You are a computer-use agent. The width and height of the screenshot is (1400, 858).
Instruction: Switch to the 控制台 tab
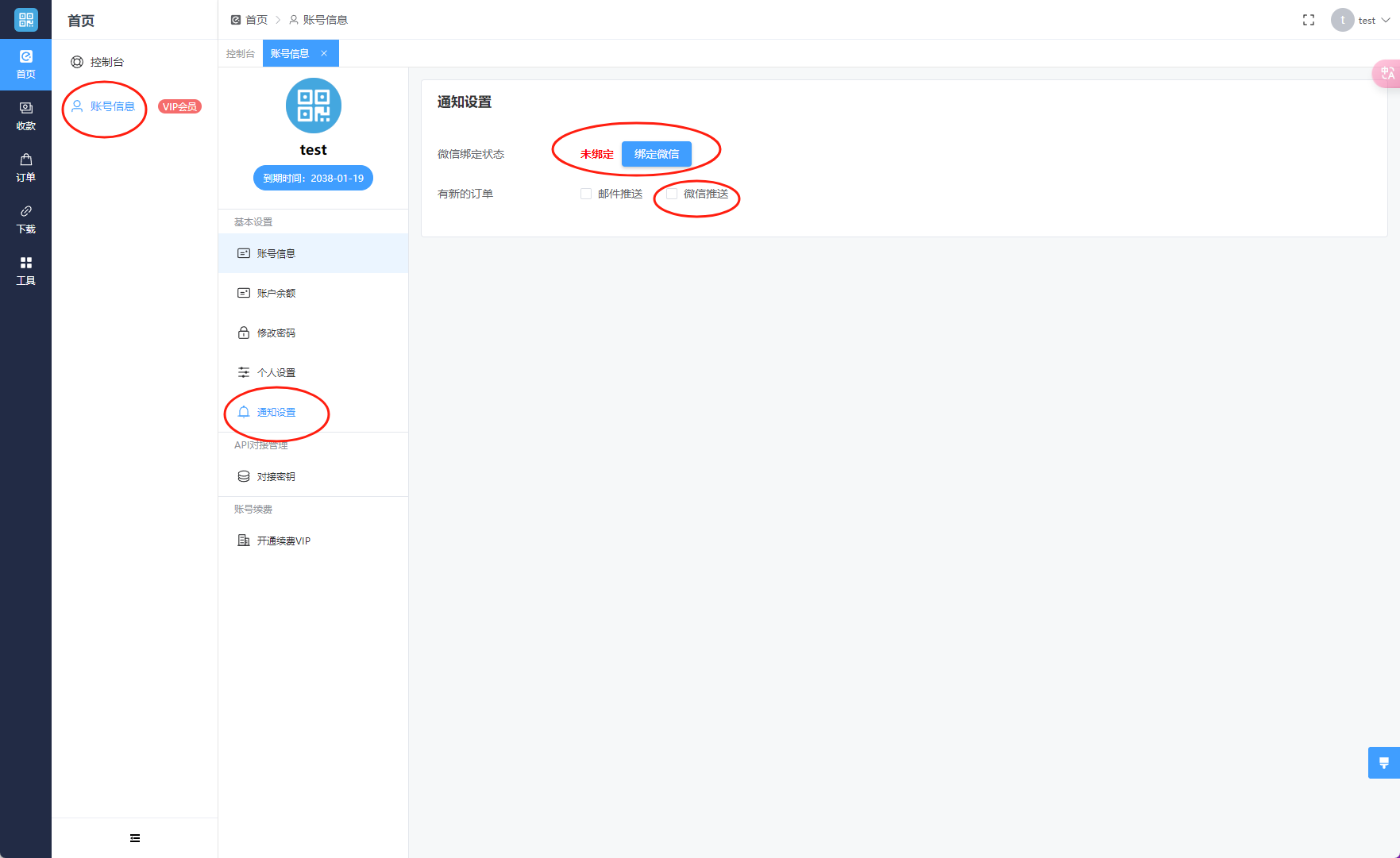pos(240,54)
